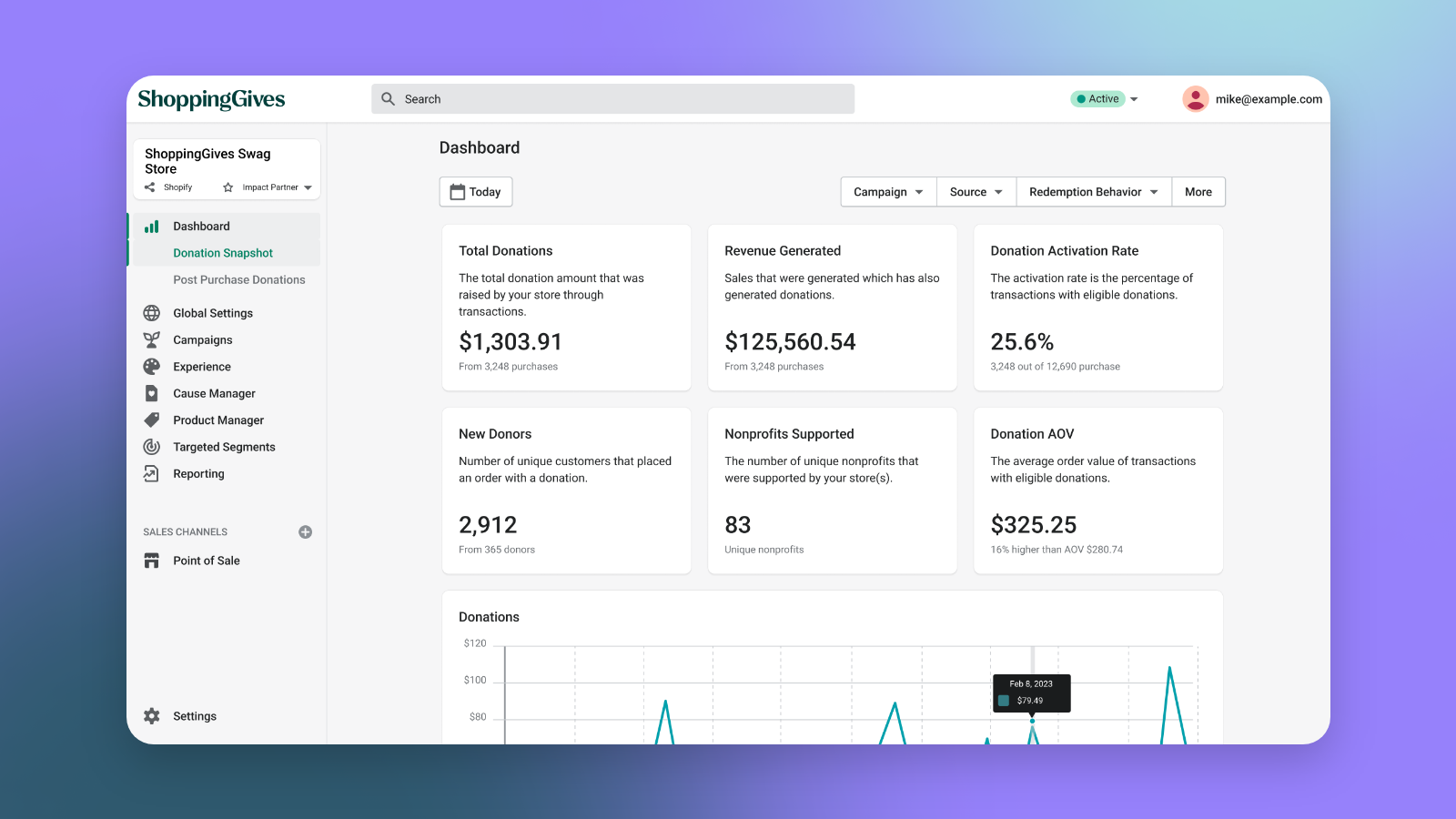Add a new sales channel with plus button
1456x819 pixels.
click(x=305, y=531)
